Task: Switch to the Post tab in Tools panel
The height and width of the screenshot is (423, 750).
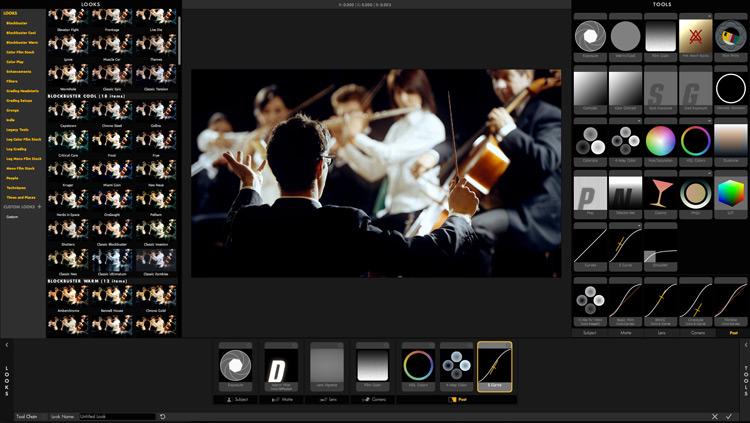Action: click(x=733, y=333)
